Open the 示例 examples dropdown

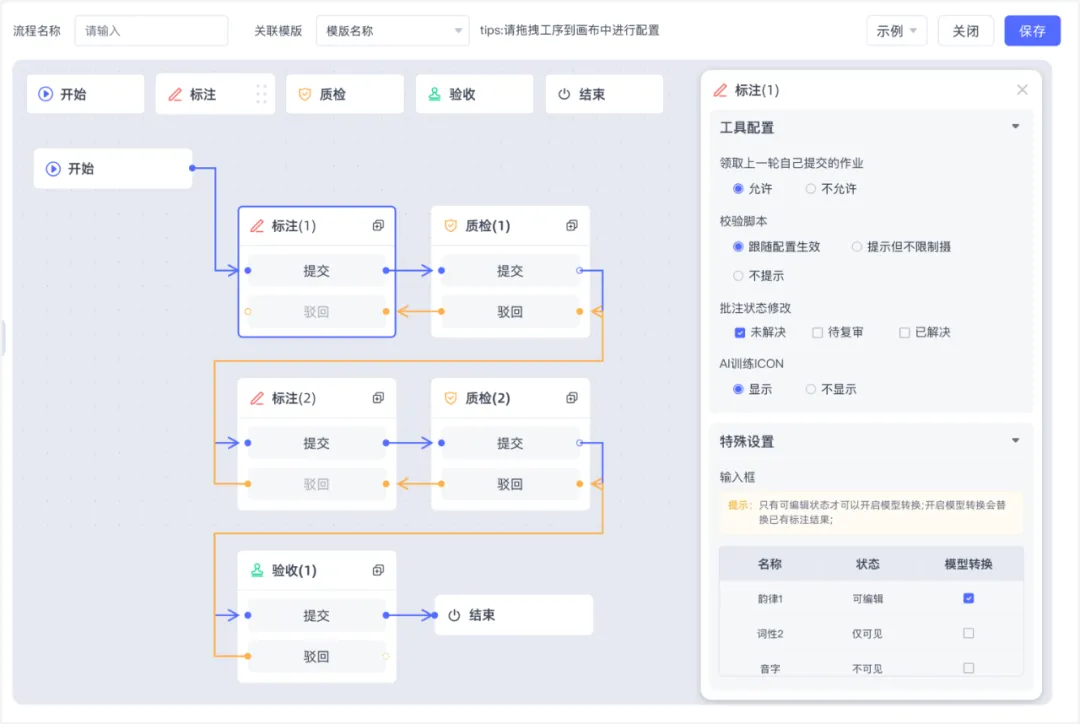click(x=896, y=30)
